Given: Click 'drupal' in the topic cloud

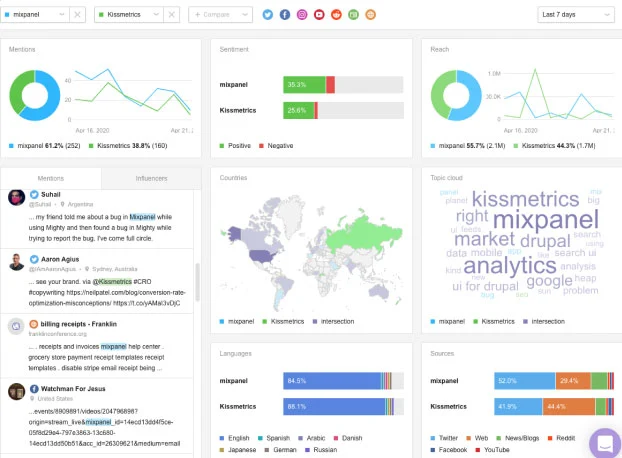Looking at the screenshot, I should (545, 241).
